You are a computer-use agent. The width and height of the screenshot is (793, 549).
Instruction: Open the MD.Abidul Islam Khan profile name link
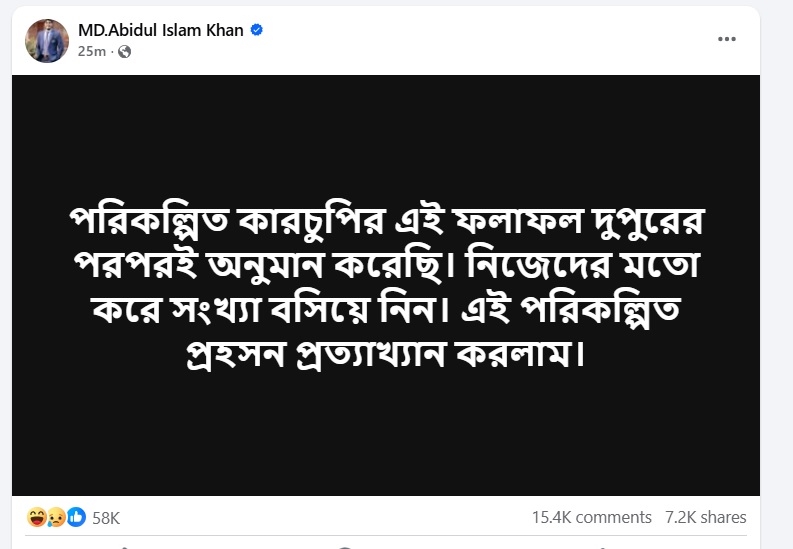pos(160,30)
